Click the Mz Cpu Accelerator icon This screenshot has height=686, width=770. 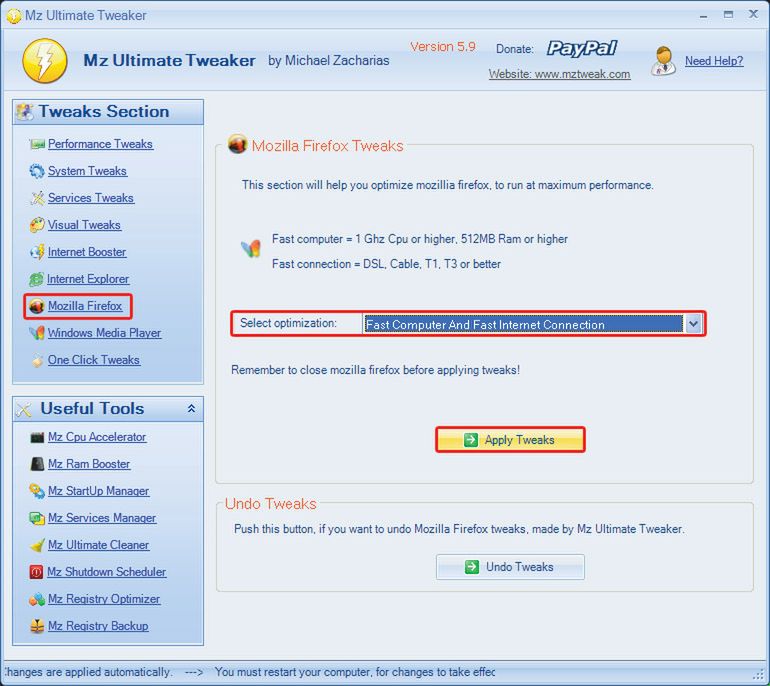pyautogui.click(x=37, y=437)
